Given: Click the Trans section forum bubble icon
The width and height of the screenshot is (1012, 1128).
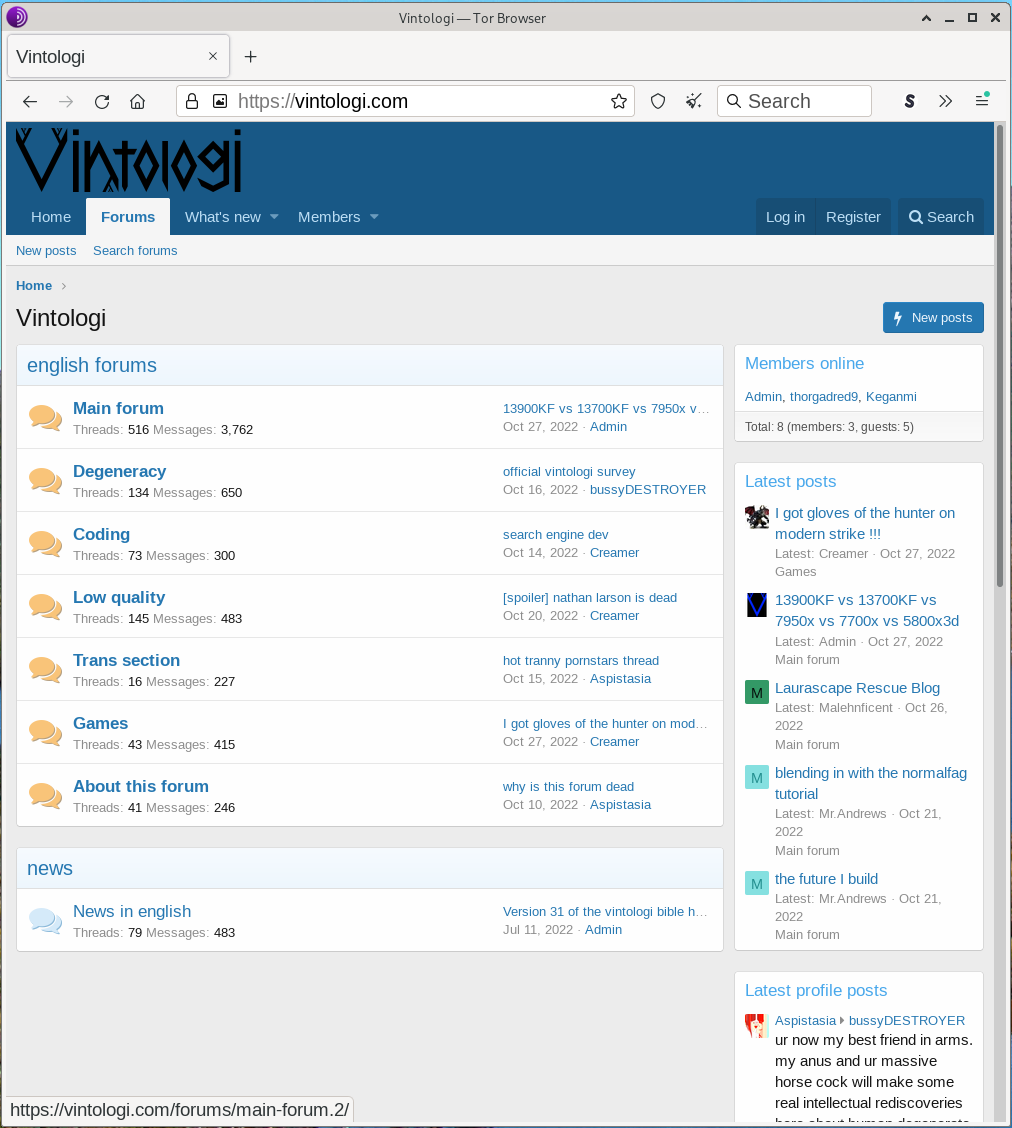Looking at the screenshot, I should [45, 669].
